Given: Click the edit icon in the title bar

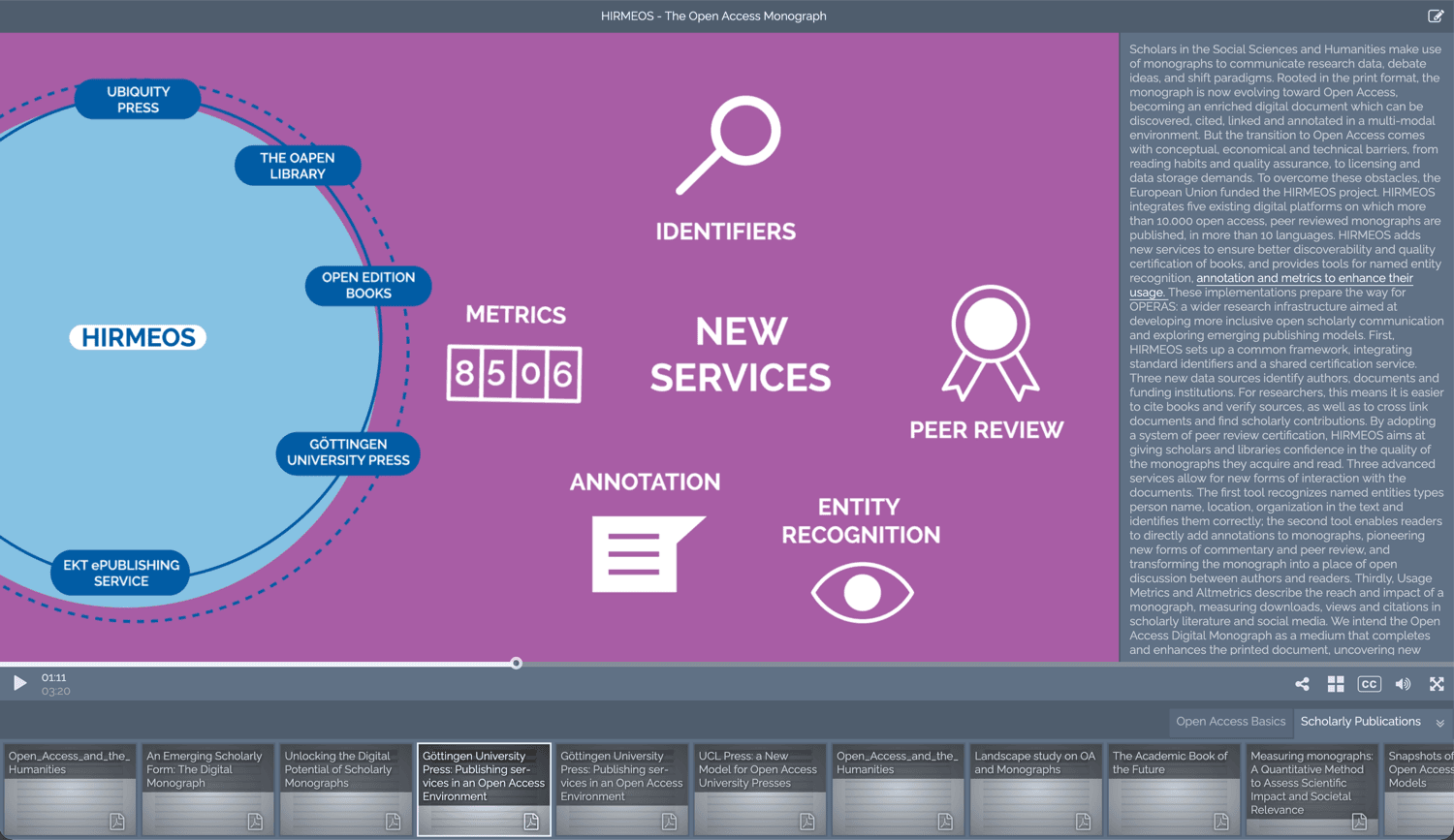Looking at the screenshot, I should [1436, 16].
